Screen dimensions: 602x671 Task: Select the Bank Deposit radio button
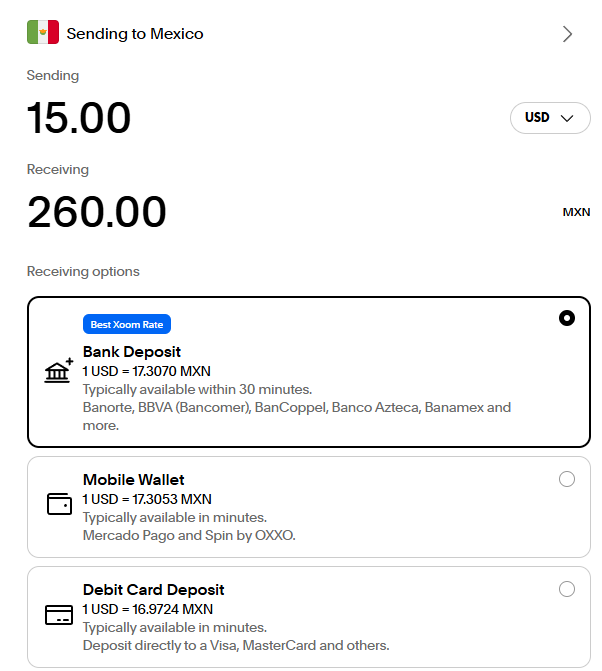pyautogui.click(x=567, y=319)
